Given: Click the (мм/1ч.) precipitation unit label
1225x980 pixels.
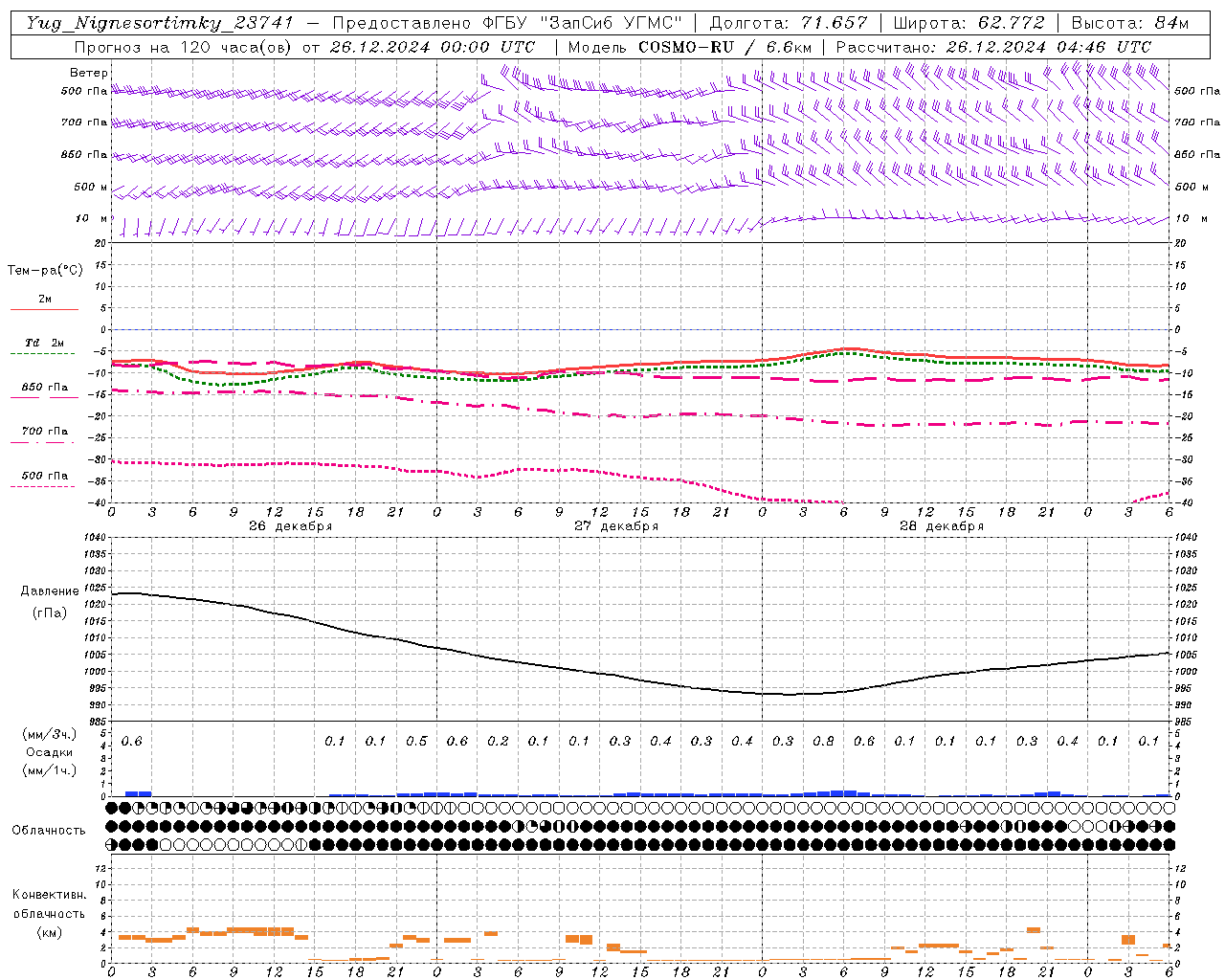Looking at the screenshot, I should pos(49,770).
